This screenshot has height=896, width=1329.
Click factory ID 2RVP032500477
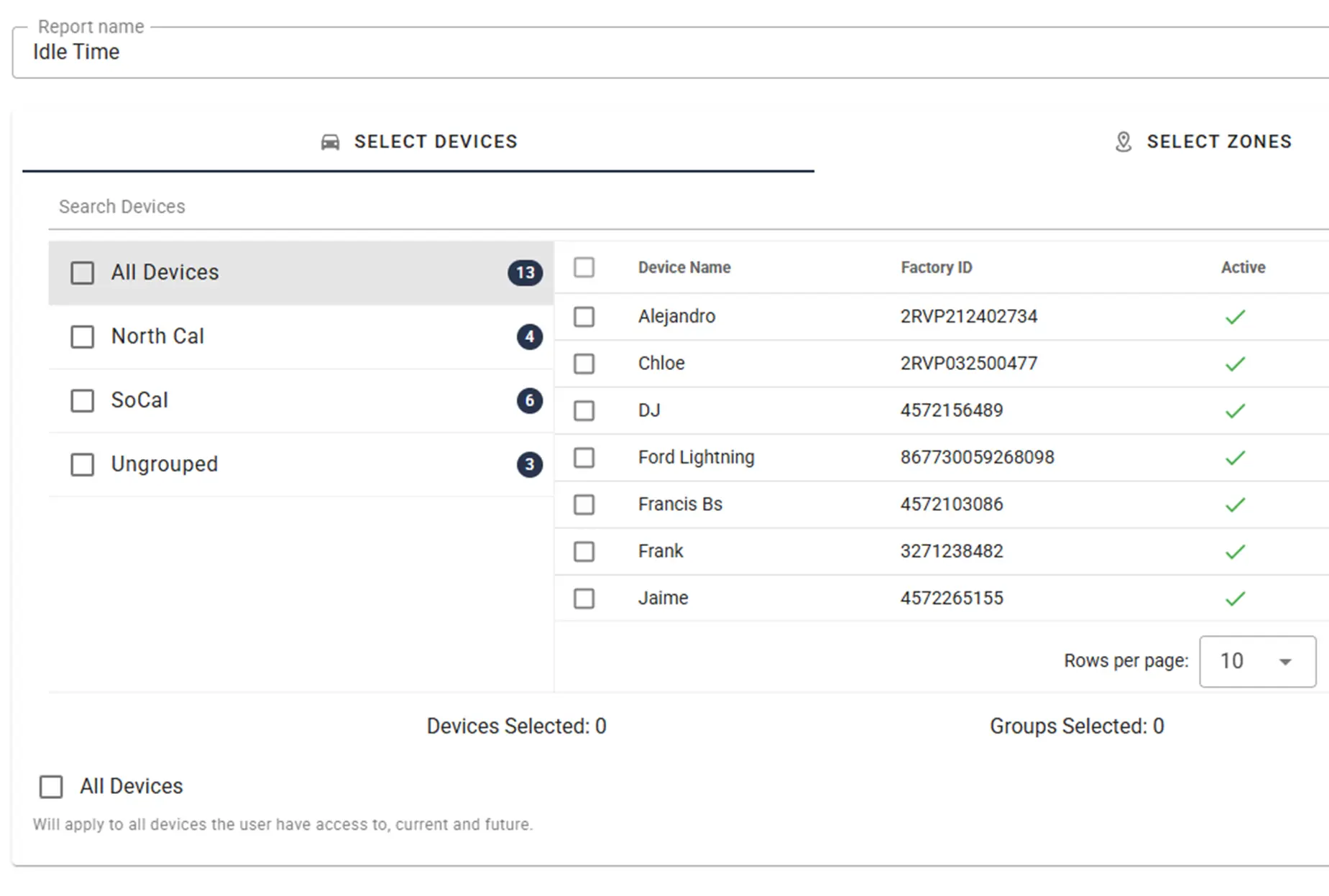click(969, 364)
